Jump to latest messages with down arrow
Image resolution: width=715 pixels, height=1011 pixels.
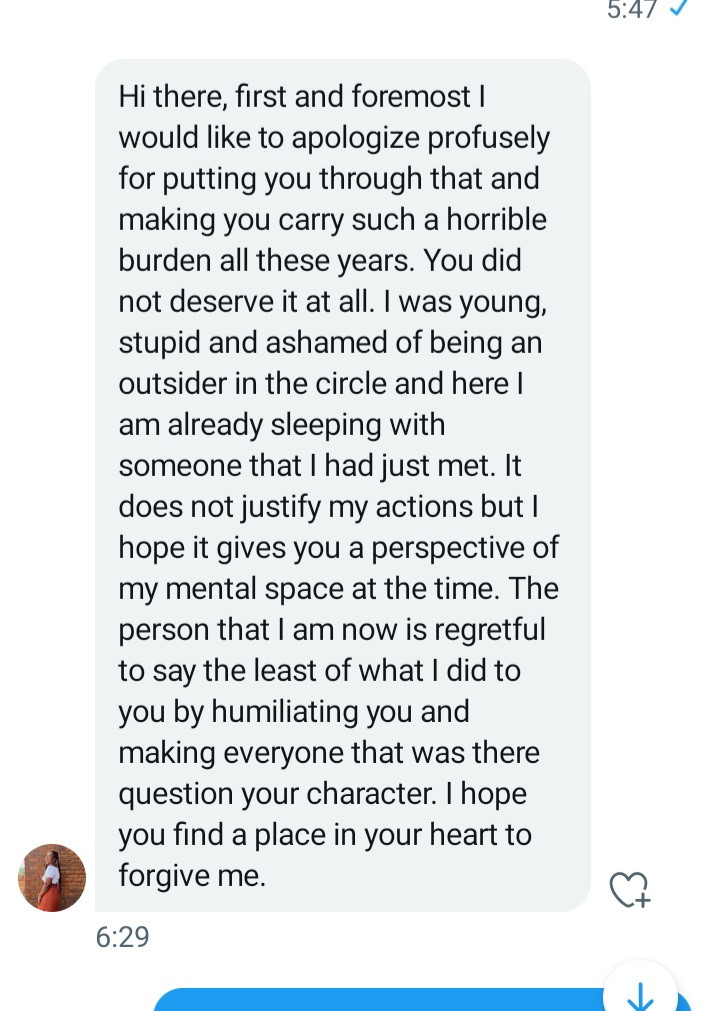point(639,995)
